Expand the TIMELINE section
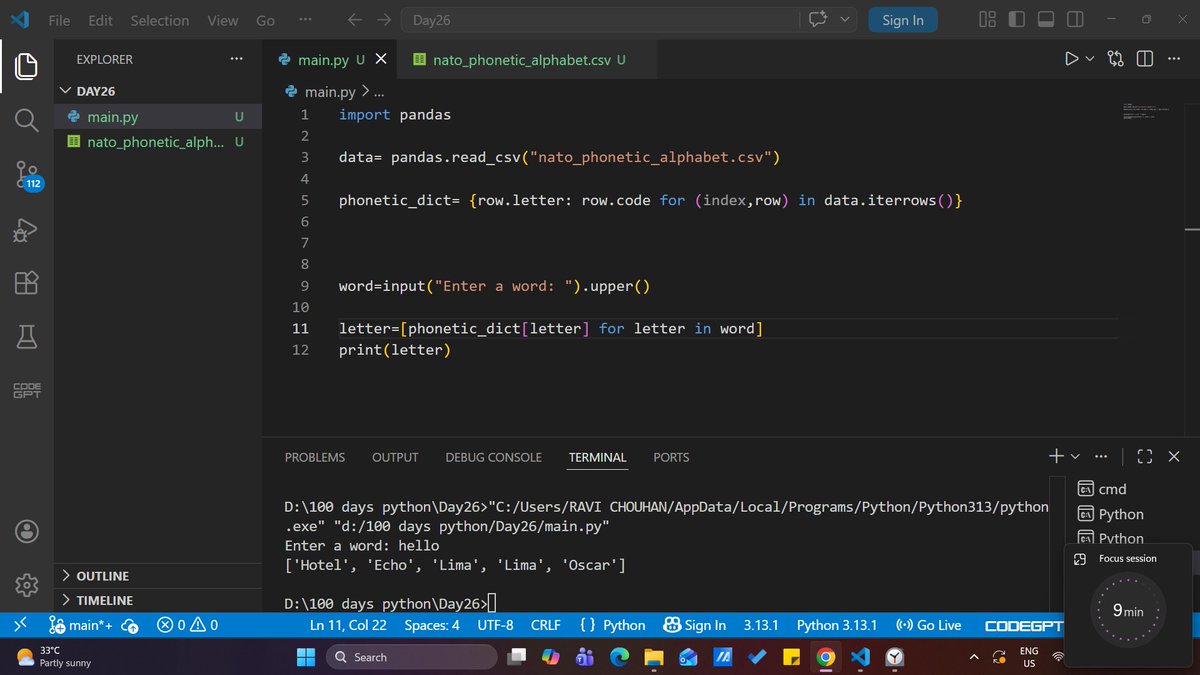The height and width of the screenshot is (675, 1200). tap(156, 600)
